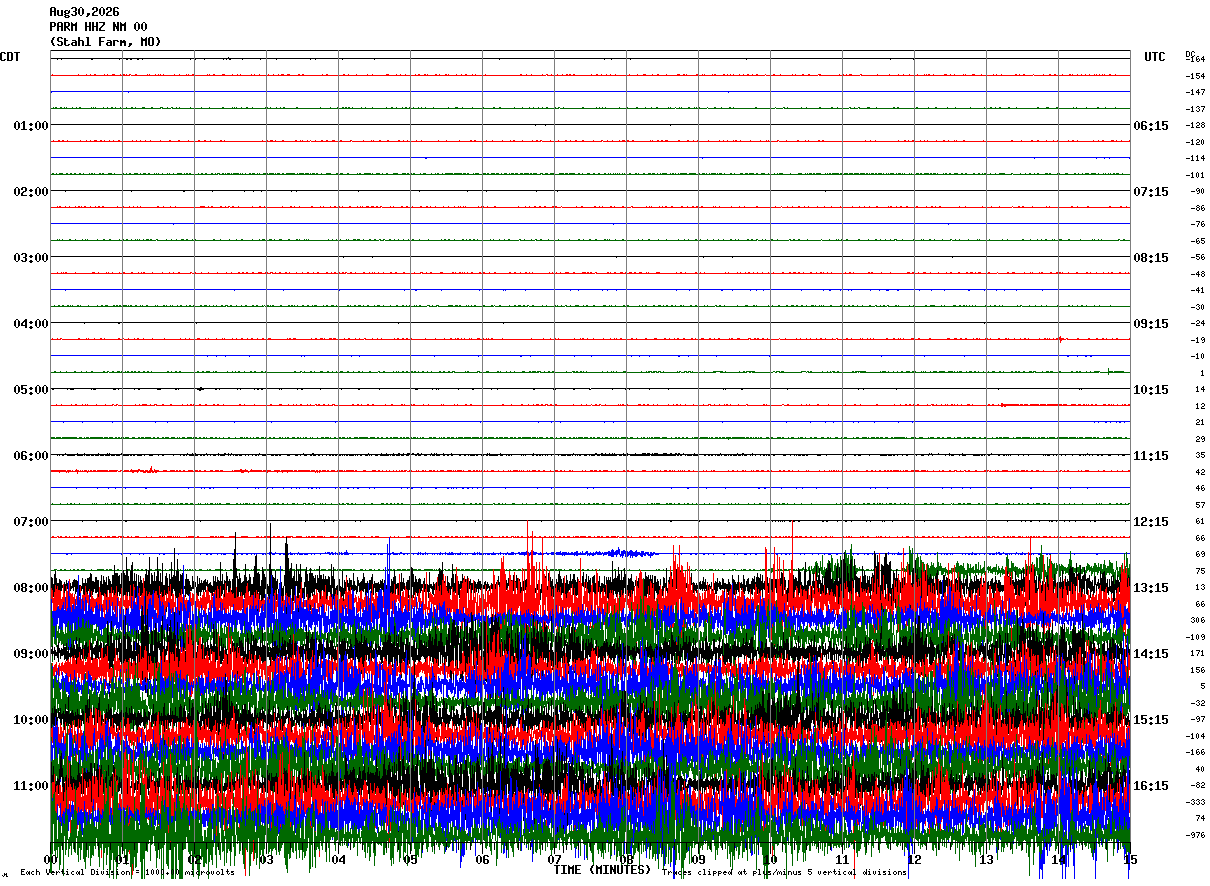Click the DC offset column header
Viewport: 1210px width, 886px height.
pos(1190,53)
